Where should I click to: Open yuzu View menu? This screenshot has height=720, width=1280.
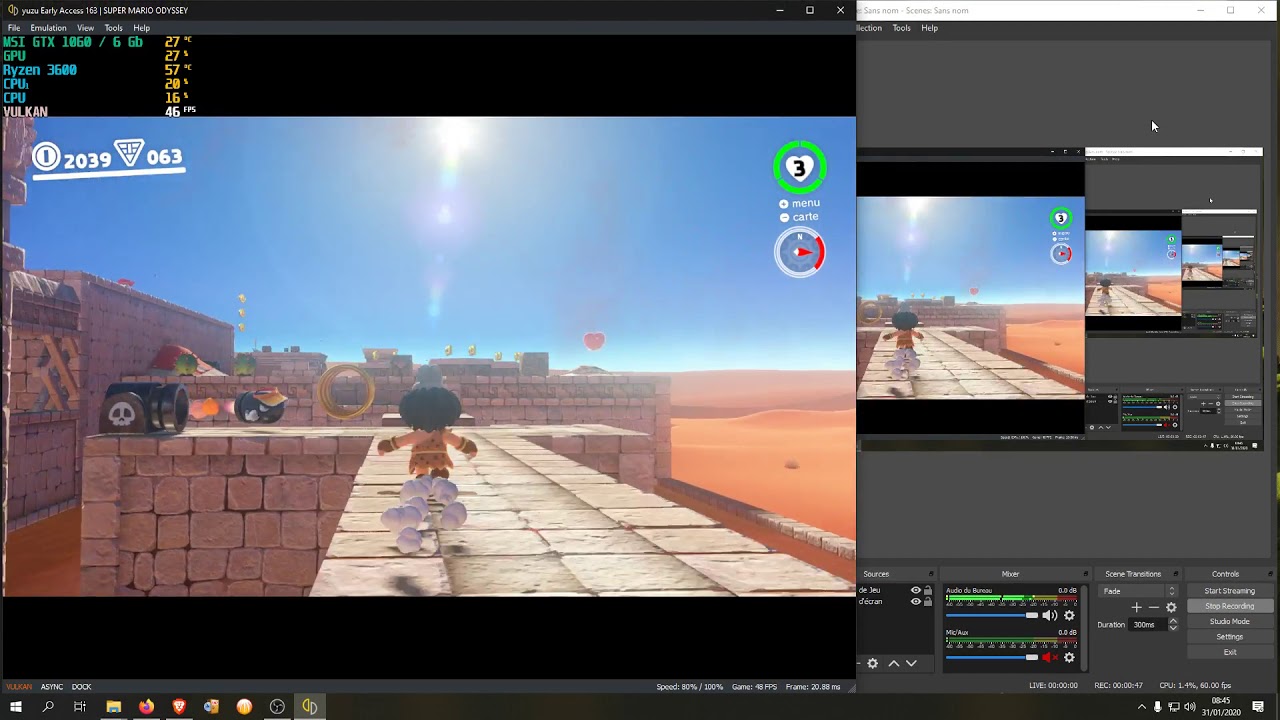(x=85, y=28)
